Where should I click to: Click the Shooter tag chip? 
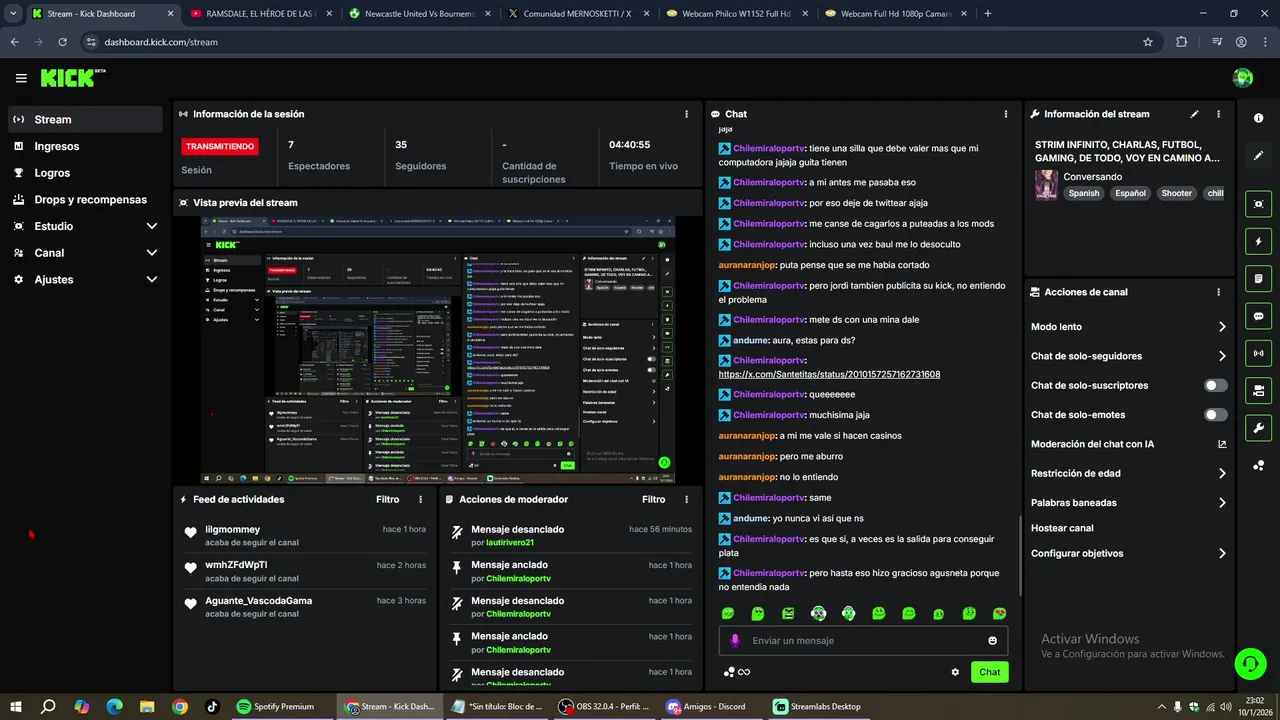coord(1176,193)
